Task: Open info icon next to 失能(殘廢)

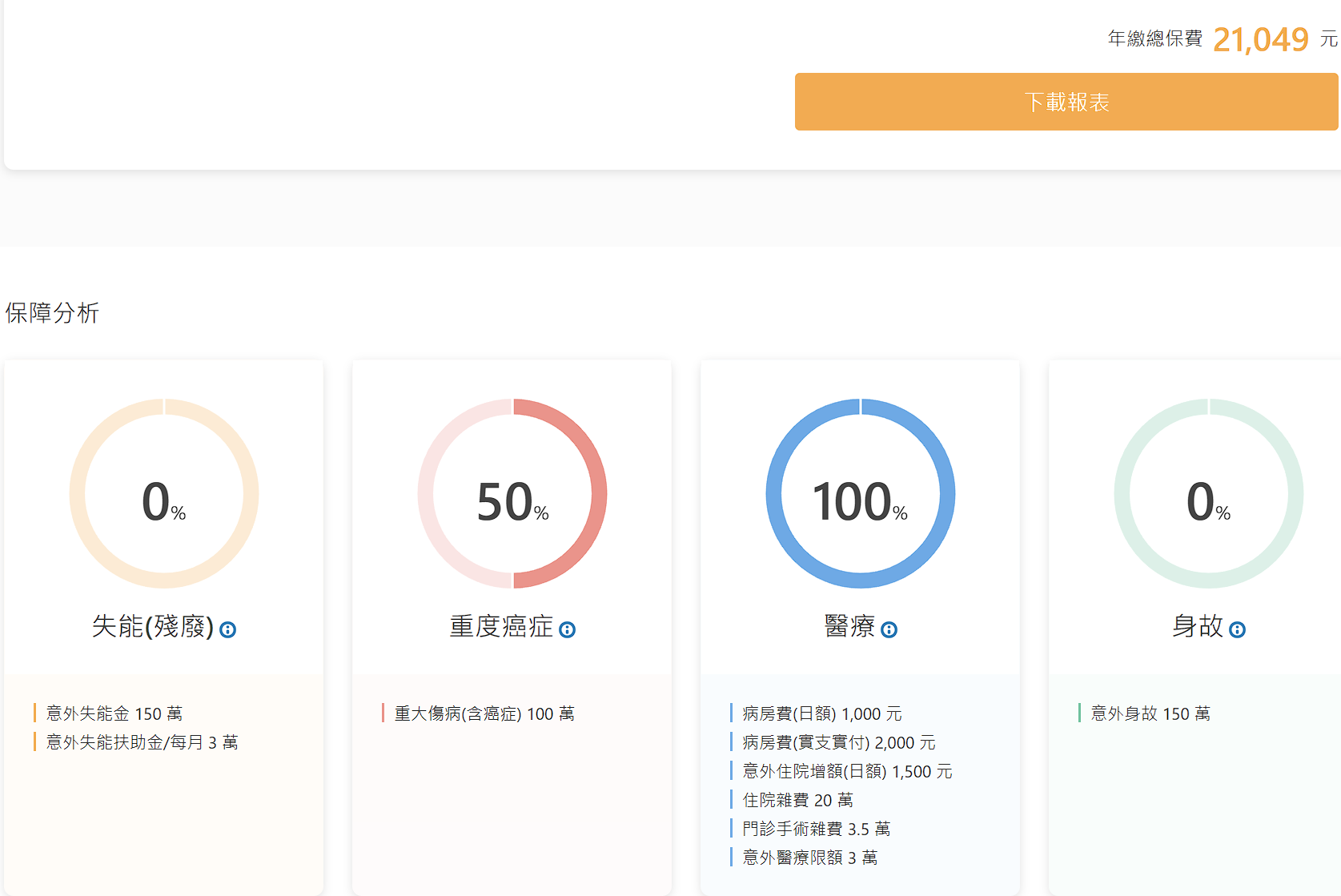Action: (228, 630)
